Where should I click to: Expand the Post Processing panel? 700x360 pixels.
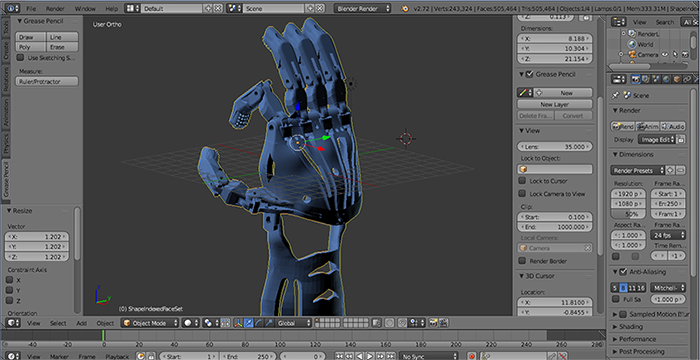(x=641, y=352)
